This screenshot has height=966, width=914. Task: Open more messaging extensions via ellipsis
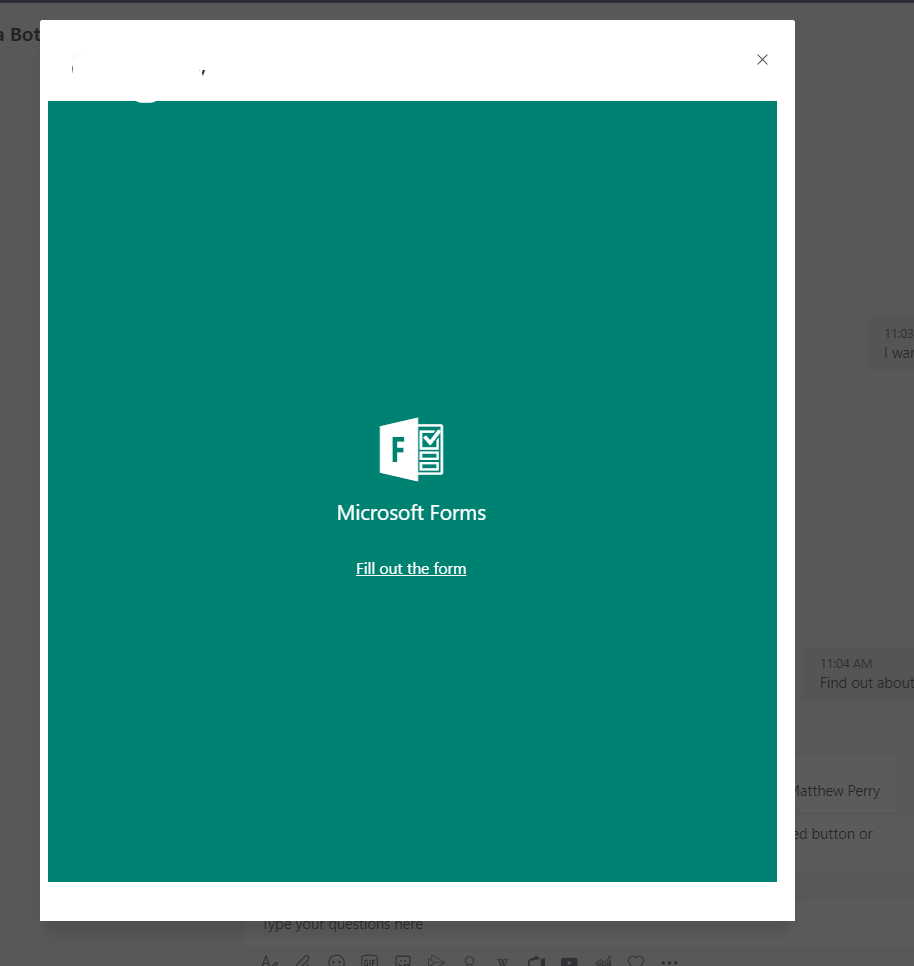(x=669, y=960)
